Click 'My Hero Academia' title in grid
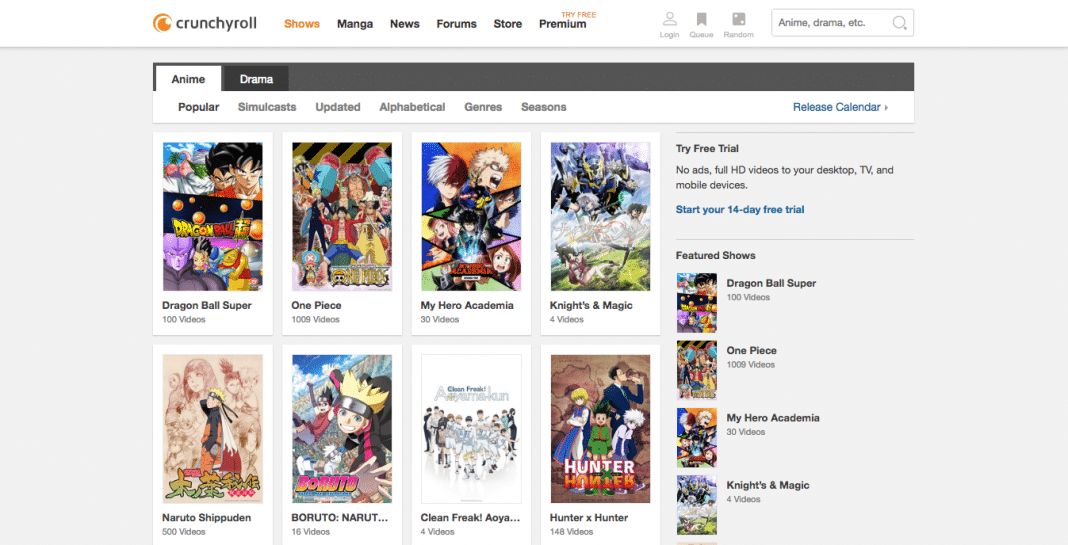 [x=467, y=305]
